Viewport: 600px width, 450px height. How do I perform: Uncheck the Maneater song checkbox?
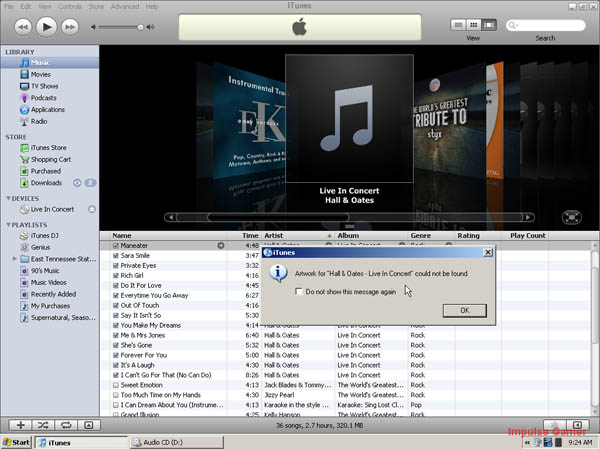pos(116,246)
